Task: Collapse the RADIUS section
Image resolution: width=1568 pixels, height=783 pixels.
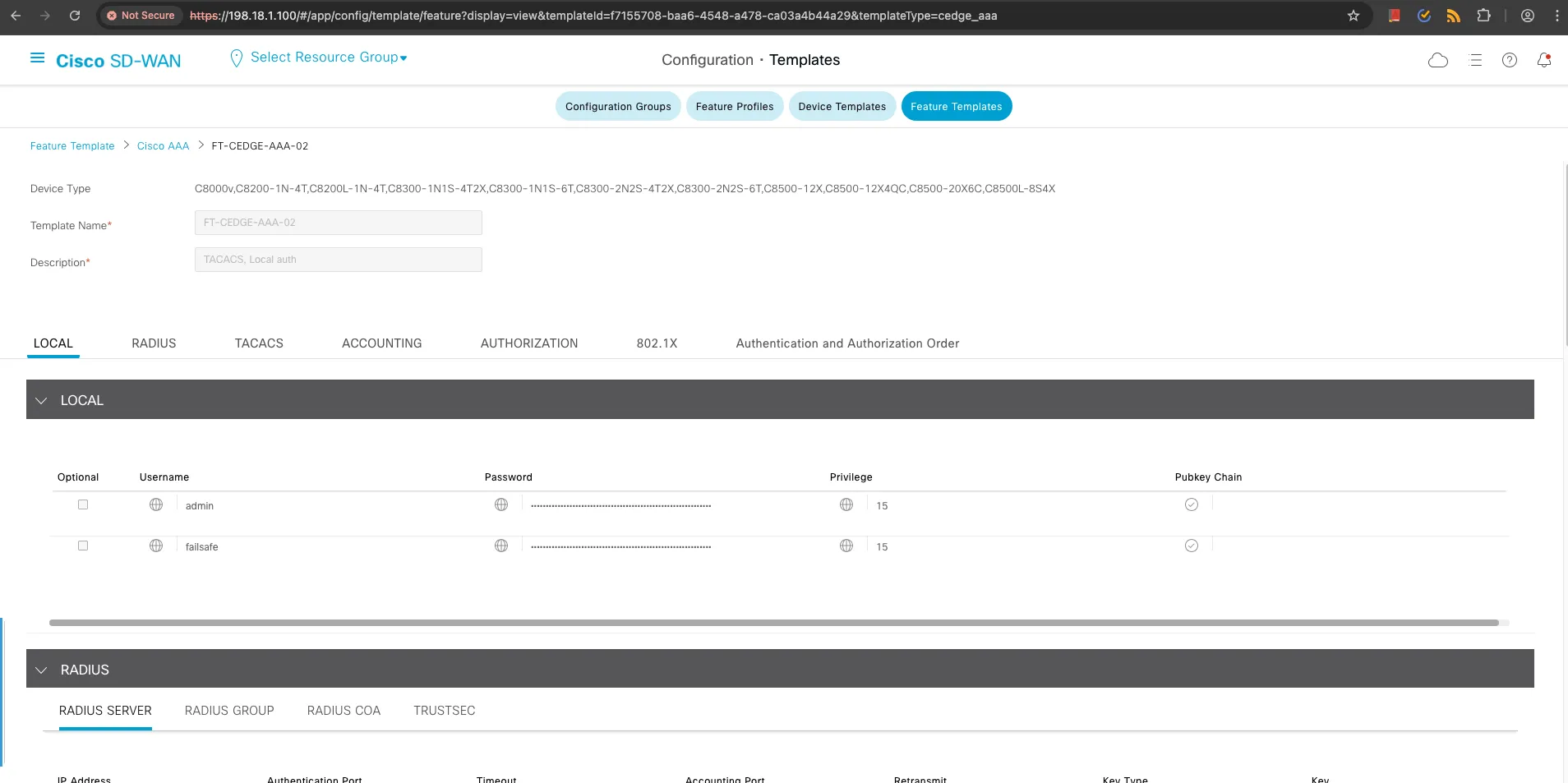Action: click(41, 668)
